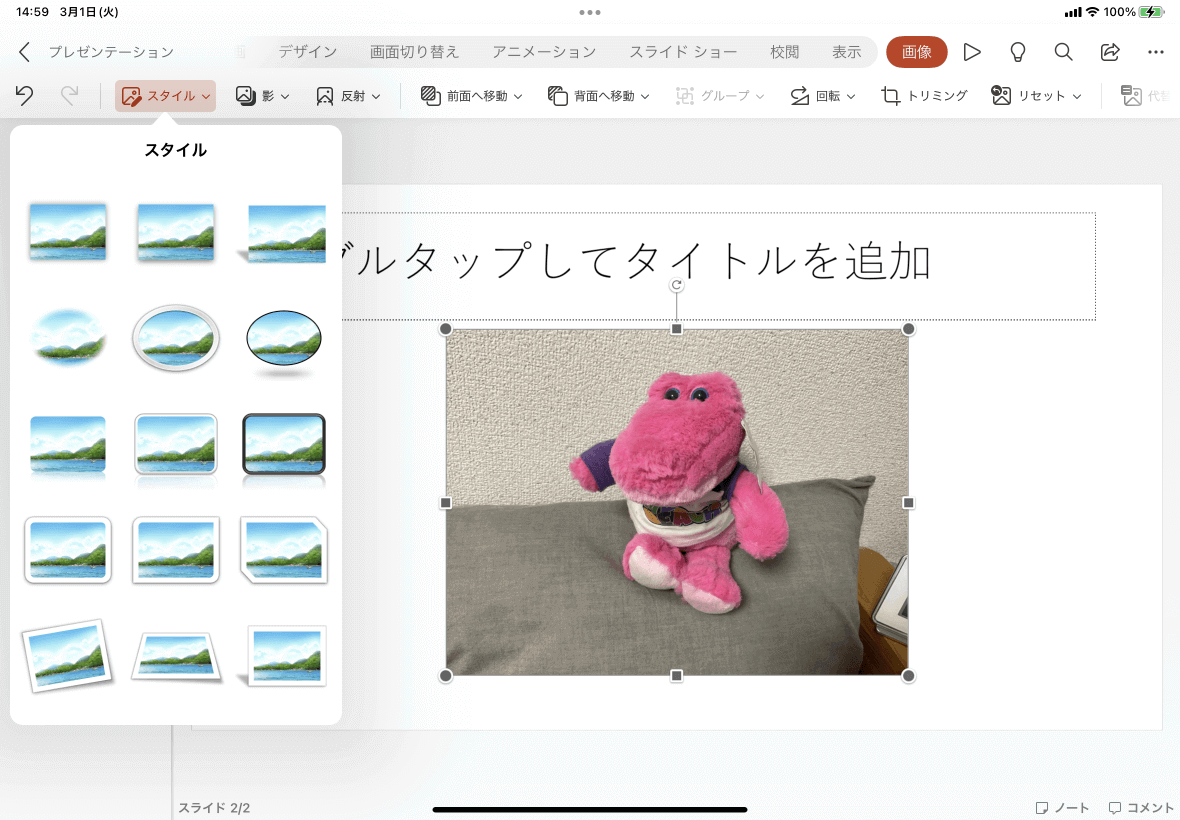The width and height of the screenshot is (1180, 820).
Task: Select the pink dinosaur plush image
Action: click(x=677, y=502)
